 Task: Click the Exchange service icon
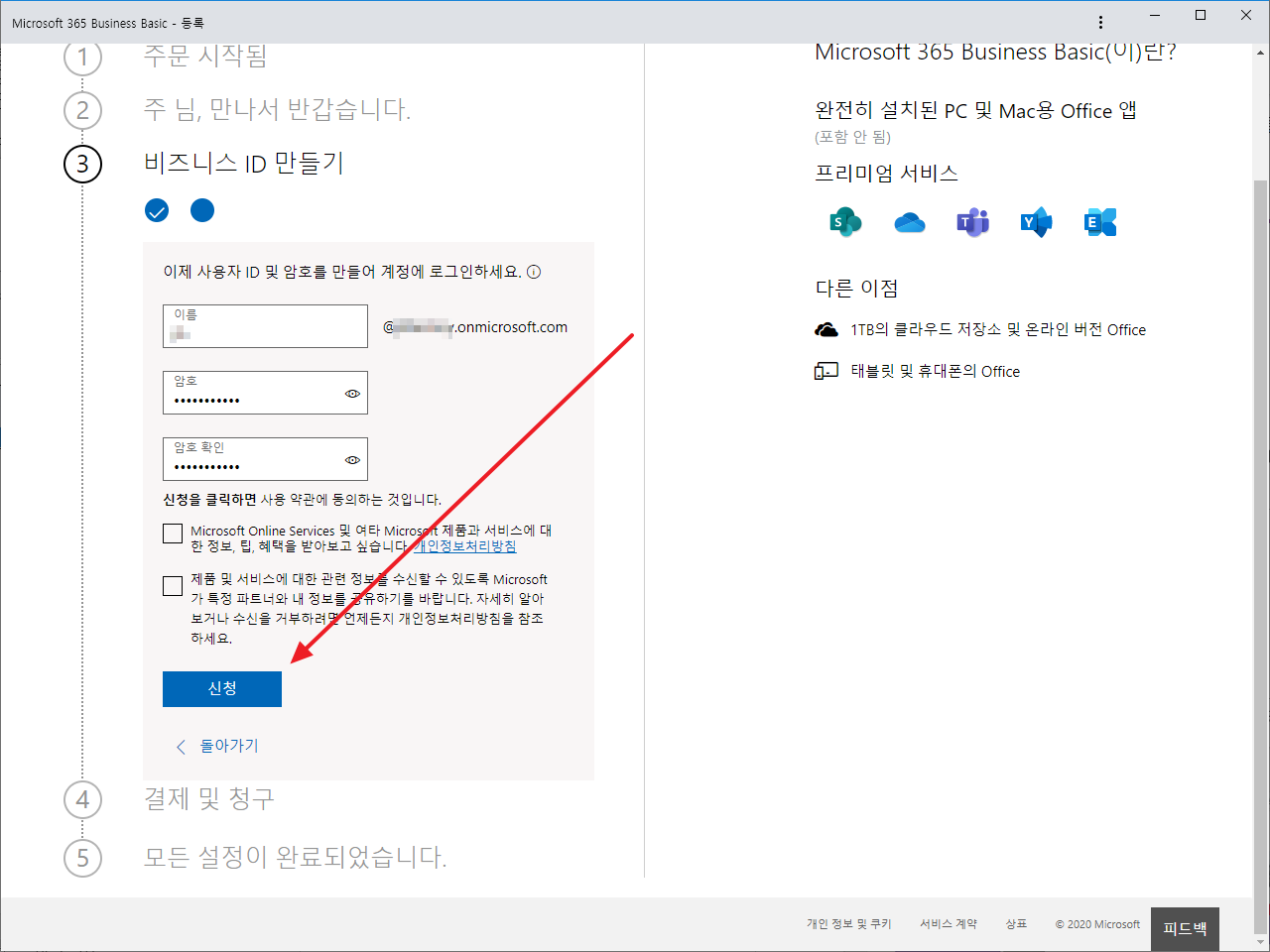point(1100,222)
